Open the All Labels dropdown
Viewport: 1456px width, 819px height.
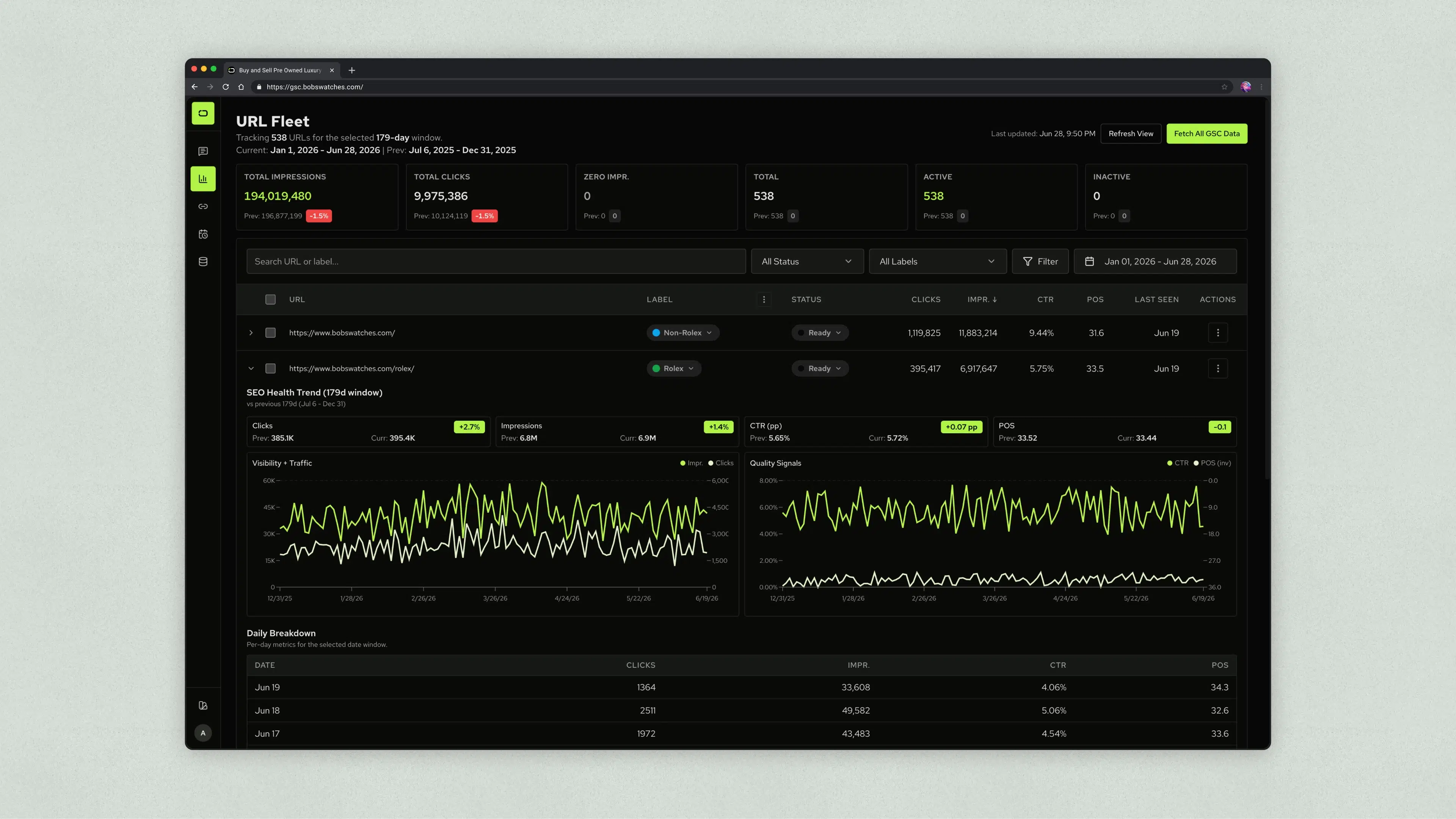[938, 262]
